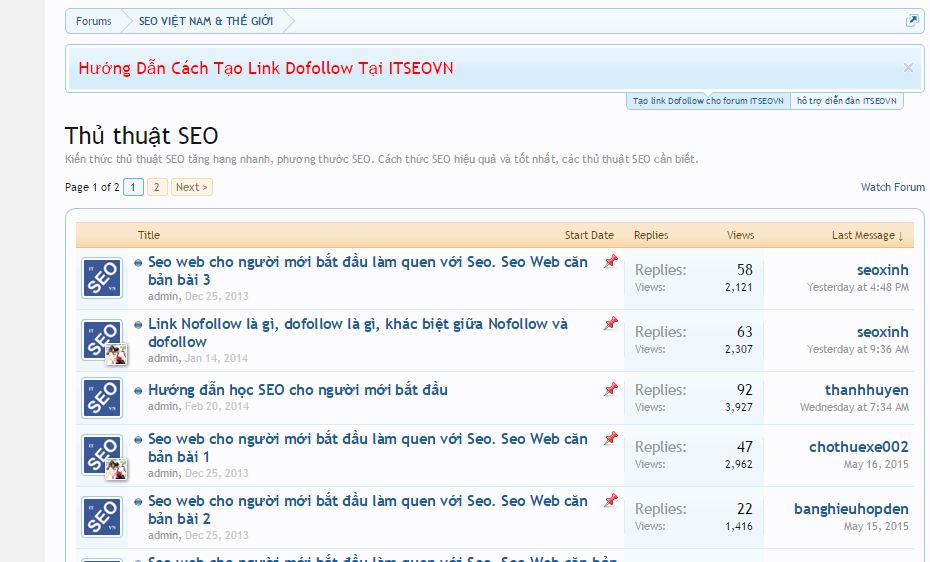Screen dimensions: 930x562
Task: Open thread 'Seo Web căn bản bài 2'
Action: pos(368,510)
